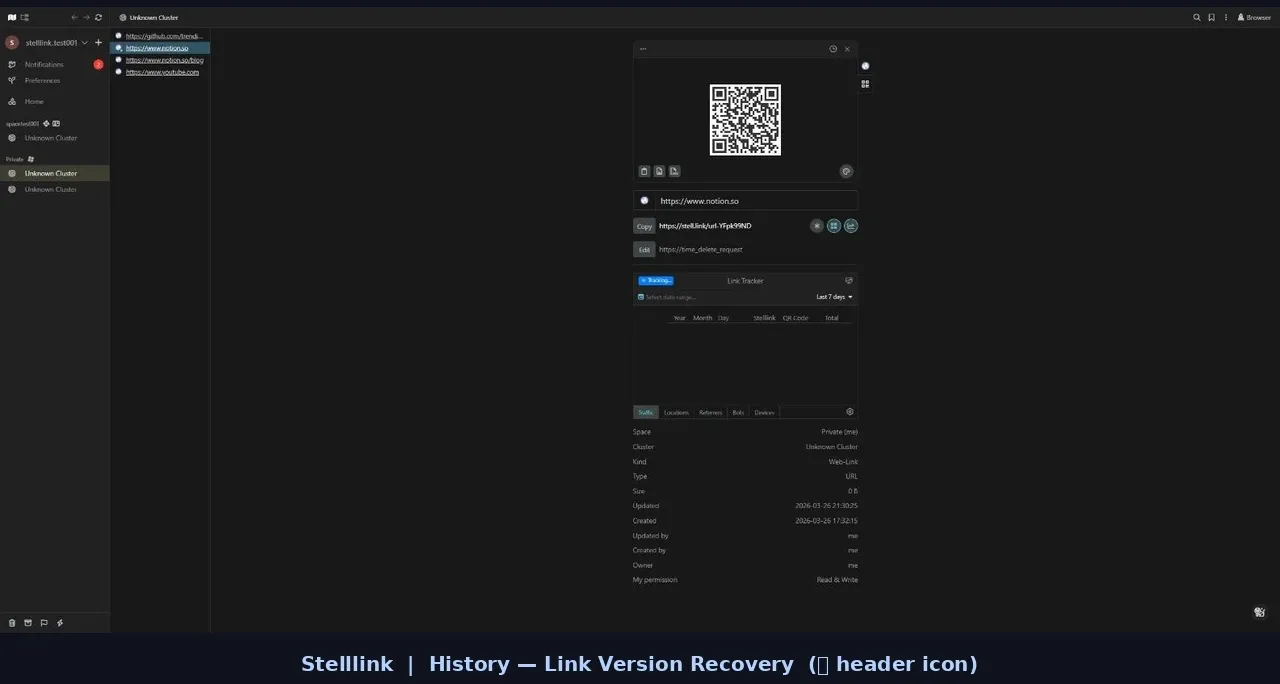
Task: Open the github.com/trendi... link
Action: [164, 36]
